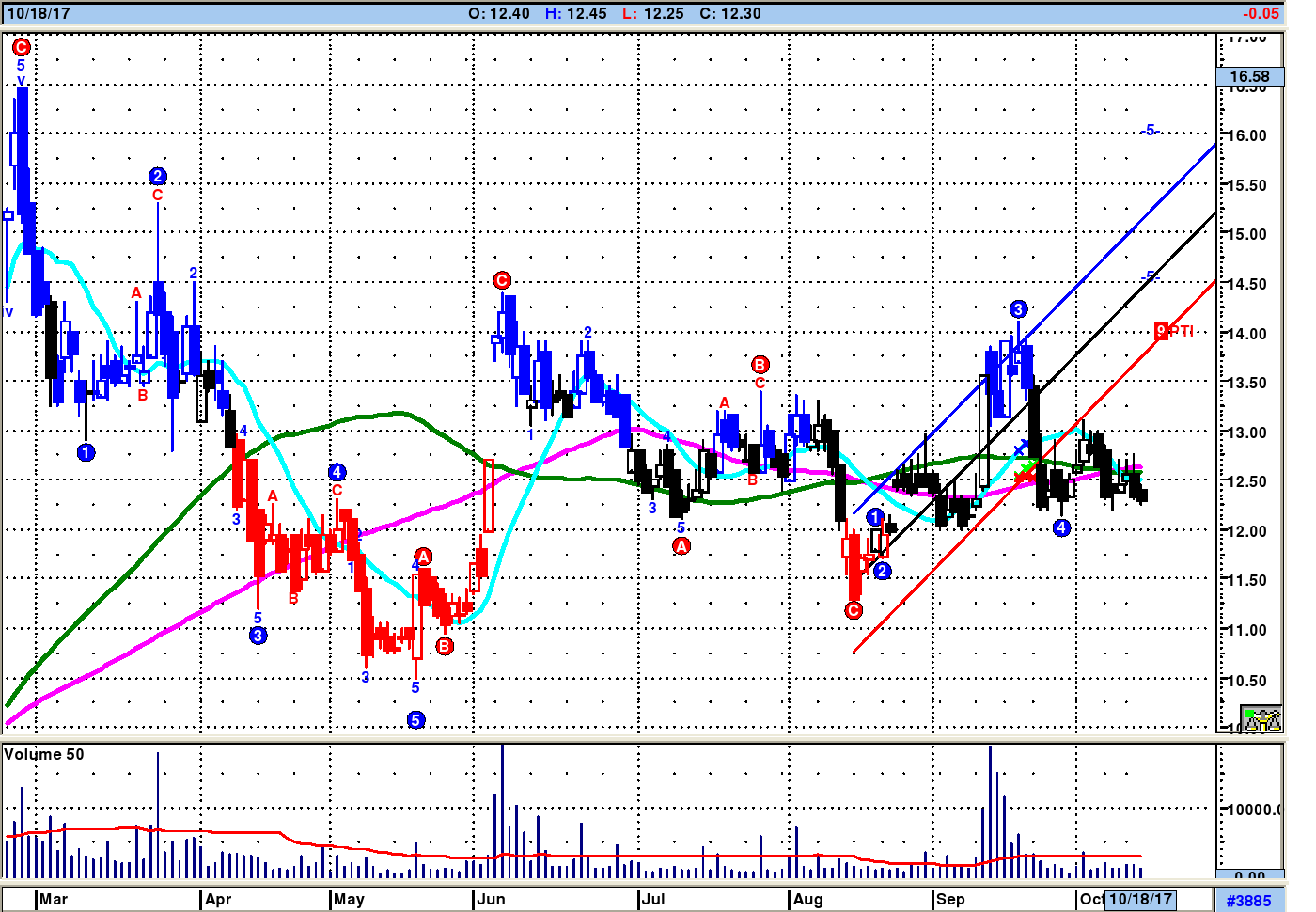Image resolution: width=1316 pixels, height=912 pixels.
Task: Select blue circled 4 below the October low
Action: pos(1061,527)
